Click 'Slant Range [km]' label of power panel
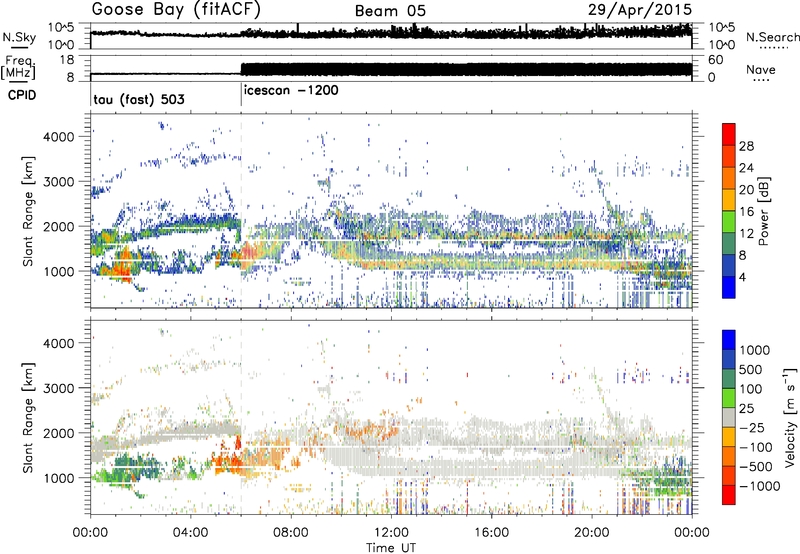 tap(28, 211)
